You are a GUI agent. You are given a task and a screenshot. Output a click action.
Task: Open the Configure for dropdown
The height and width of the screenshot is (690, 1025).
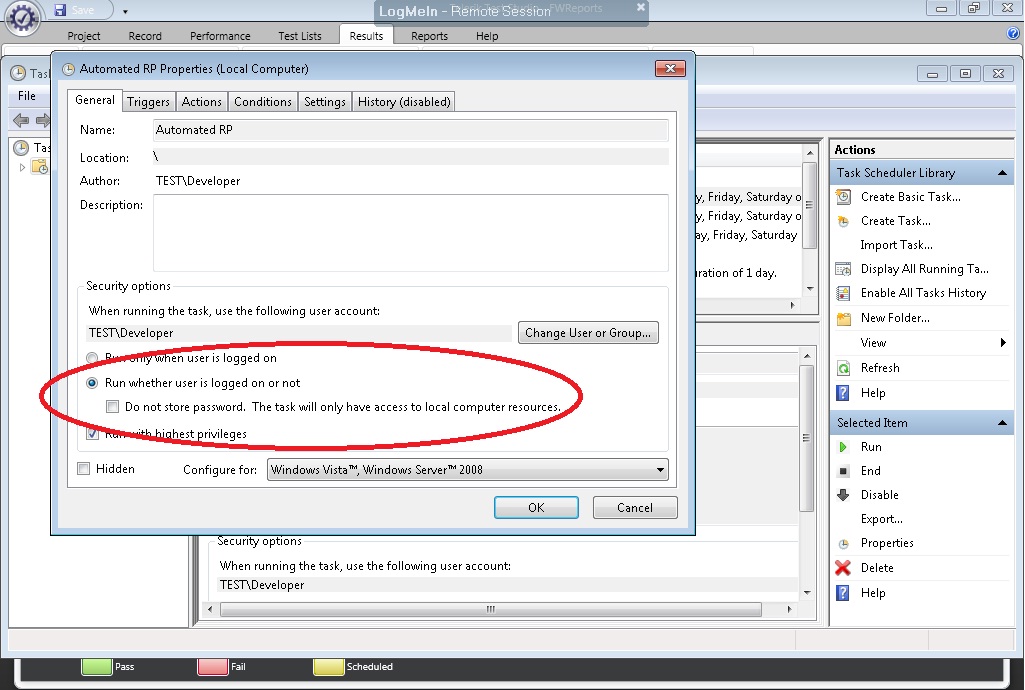(x=467, y=470)
